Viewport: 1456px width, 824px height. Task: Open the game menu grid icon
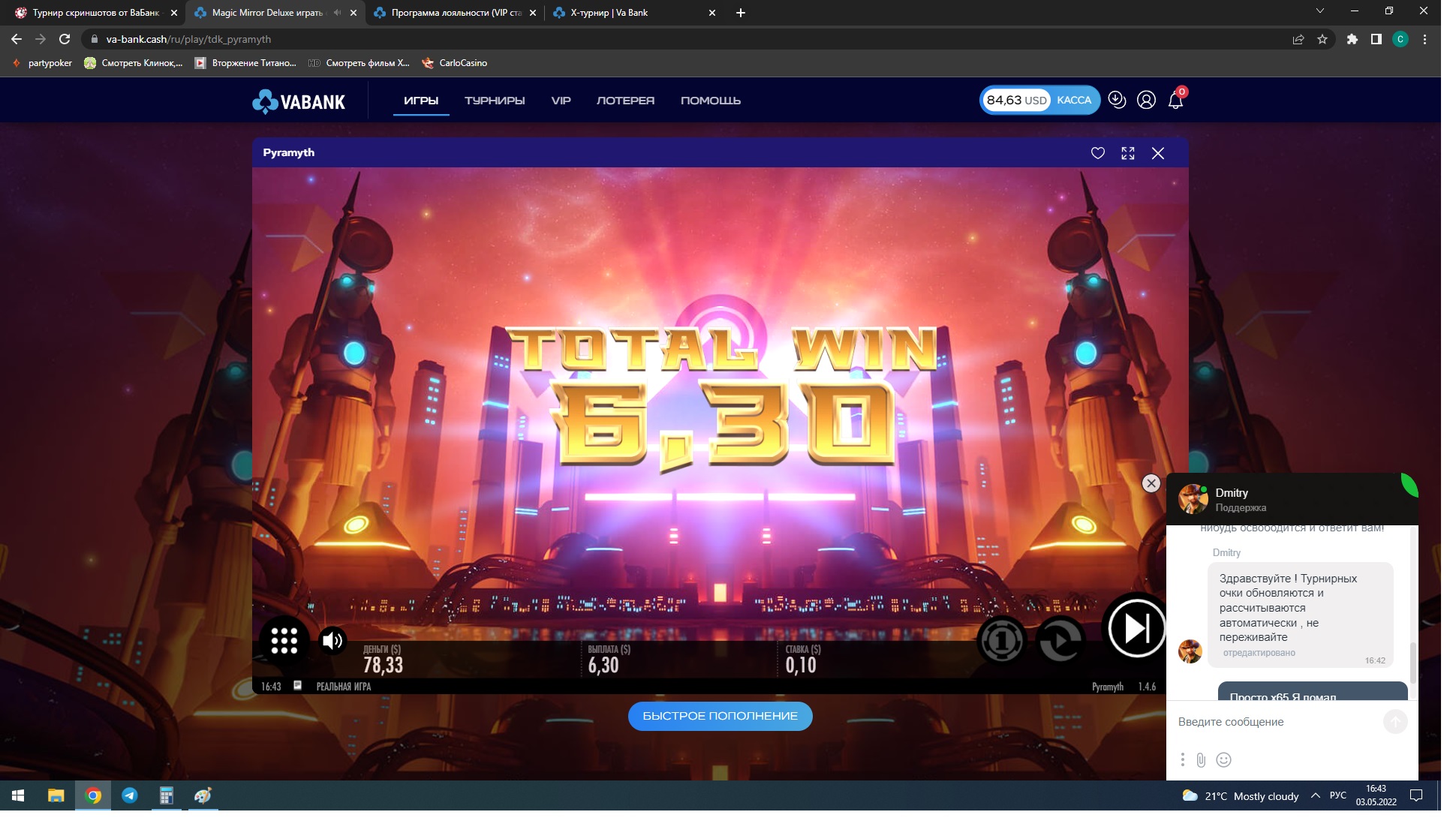(284, 640)
